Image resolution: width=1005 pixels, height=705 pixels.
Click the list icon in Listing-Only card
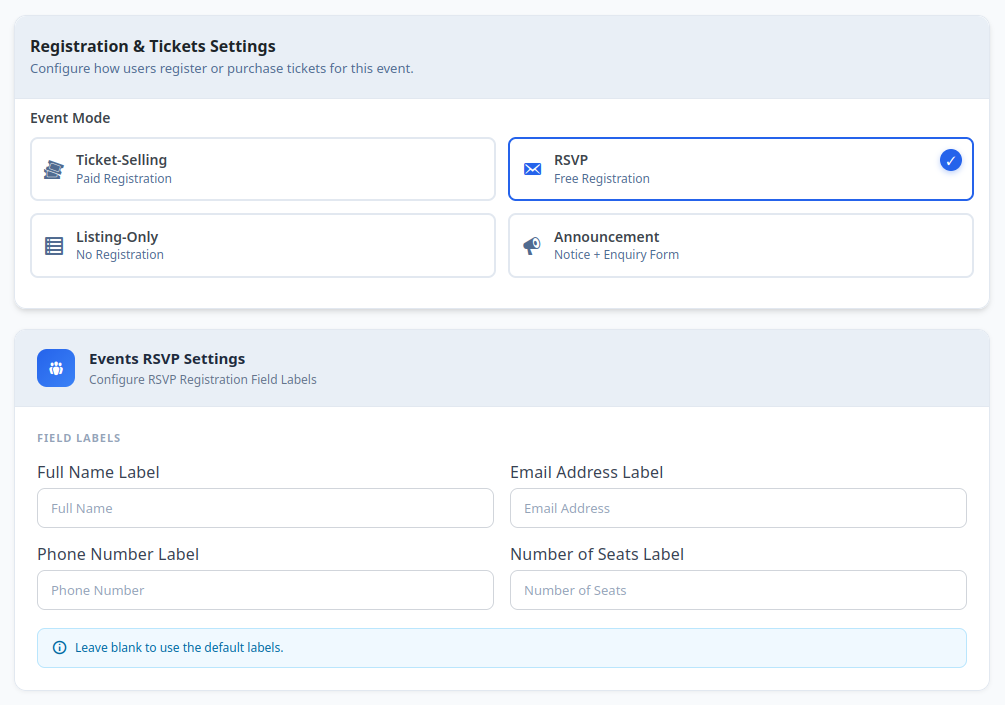tap(54, 246)
